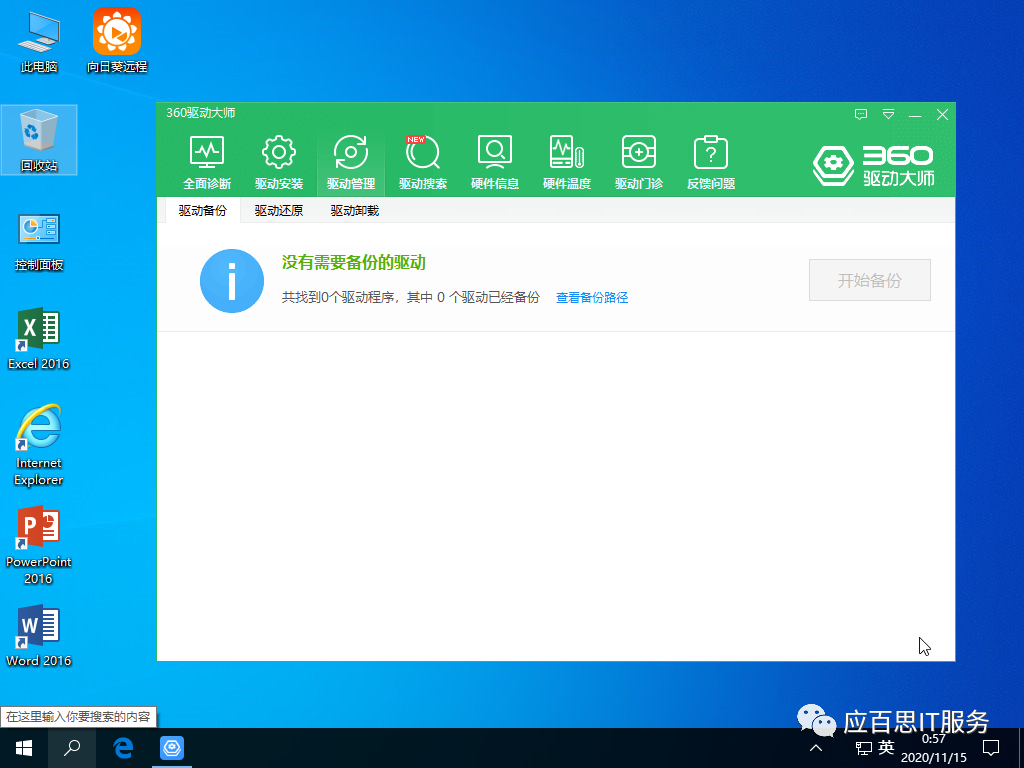
Task: Select the 回收站 recycle bin icon
Action: pos(39,140)
